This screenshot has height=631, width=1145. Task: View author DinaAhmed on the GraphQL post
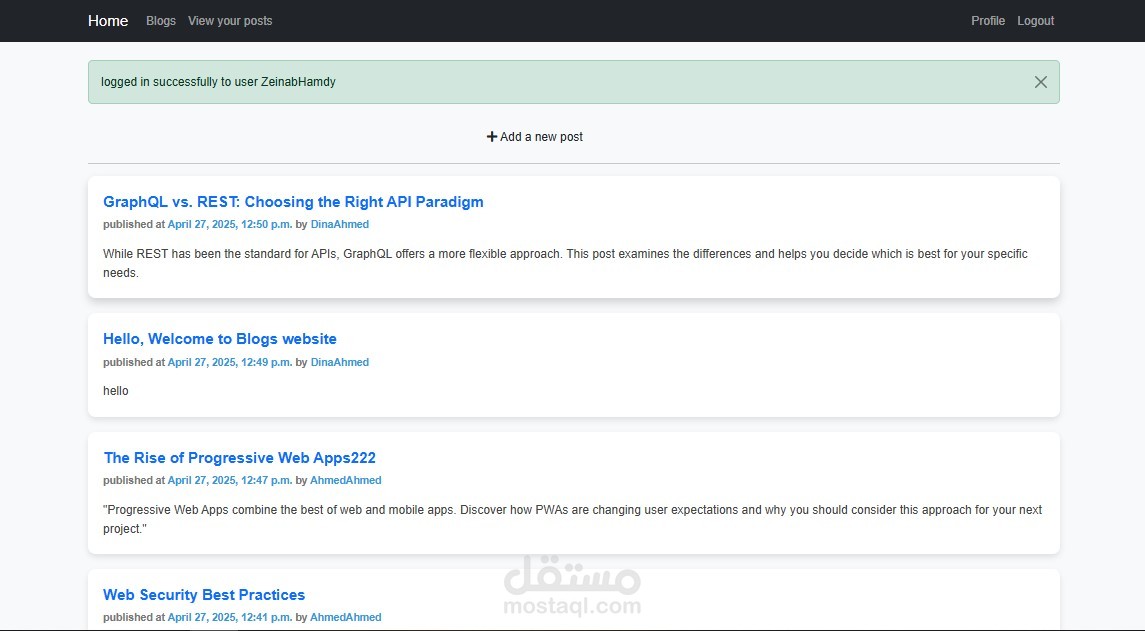pyautogui.click(x=340, y=225)
